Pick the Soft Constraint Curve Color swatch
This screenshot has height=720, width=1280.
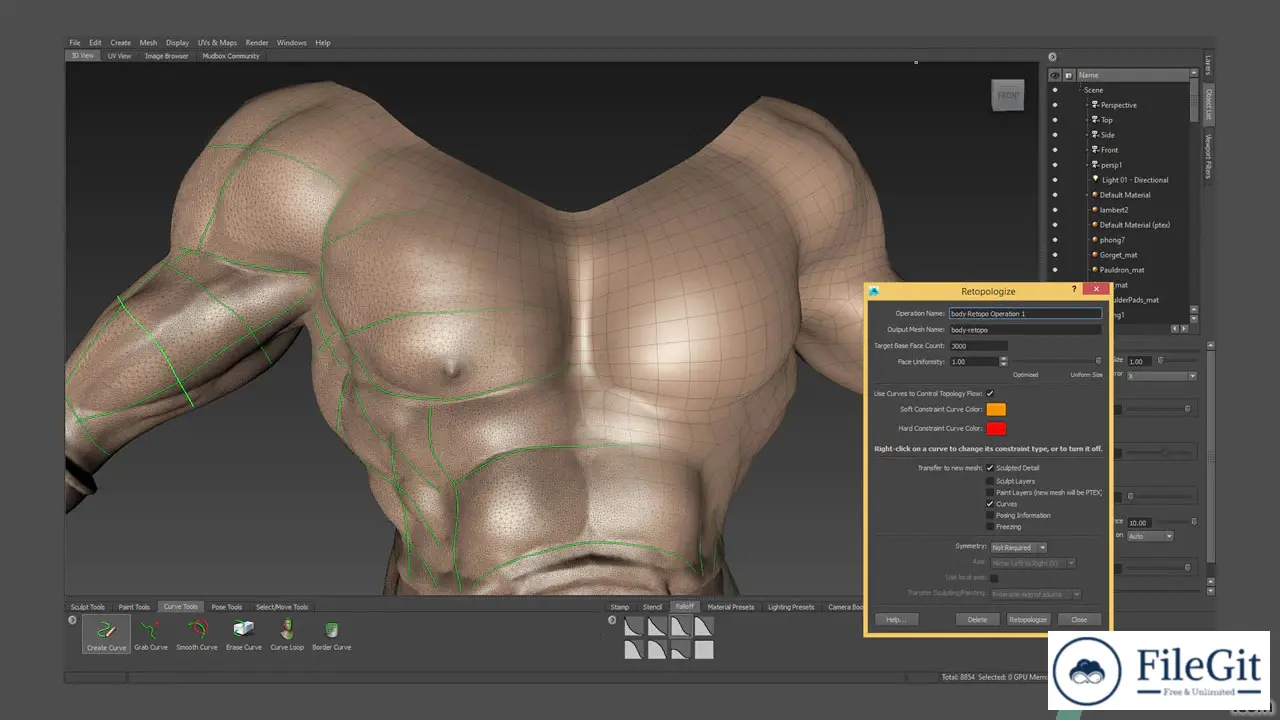tap(996, 409)
